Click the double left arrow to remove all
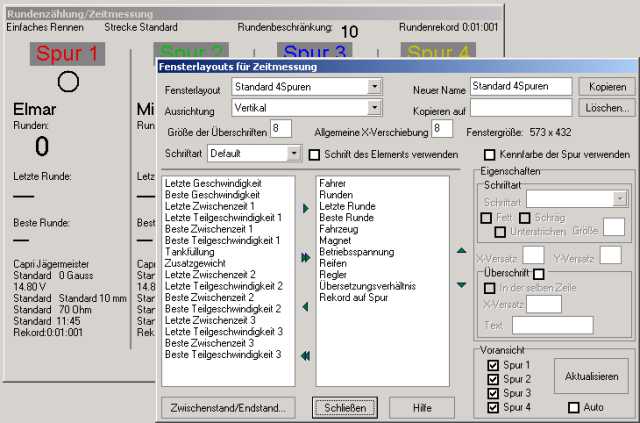Image resolution: width=640 pixels, height=423 pixels. (305, 355)
